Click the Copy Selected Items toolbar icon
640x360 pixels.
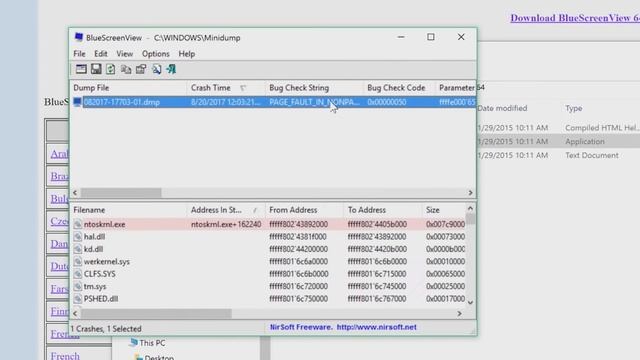[x=126, y=69]
